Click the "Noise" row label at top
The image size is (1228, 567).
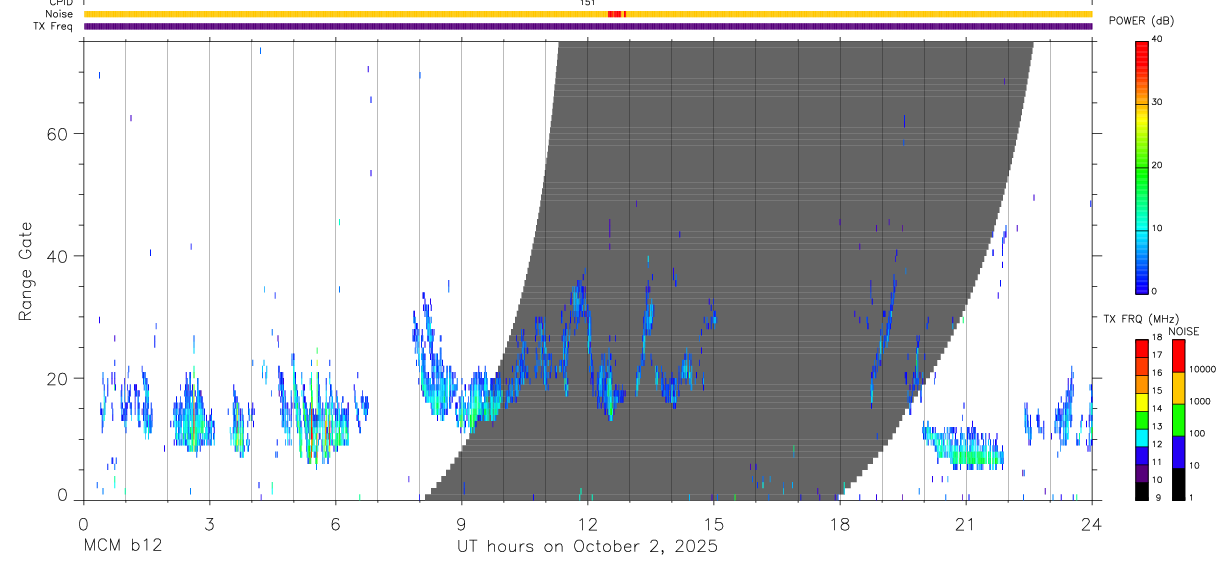point(59,14)
